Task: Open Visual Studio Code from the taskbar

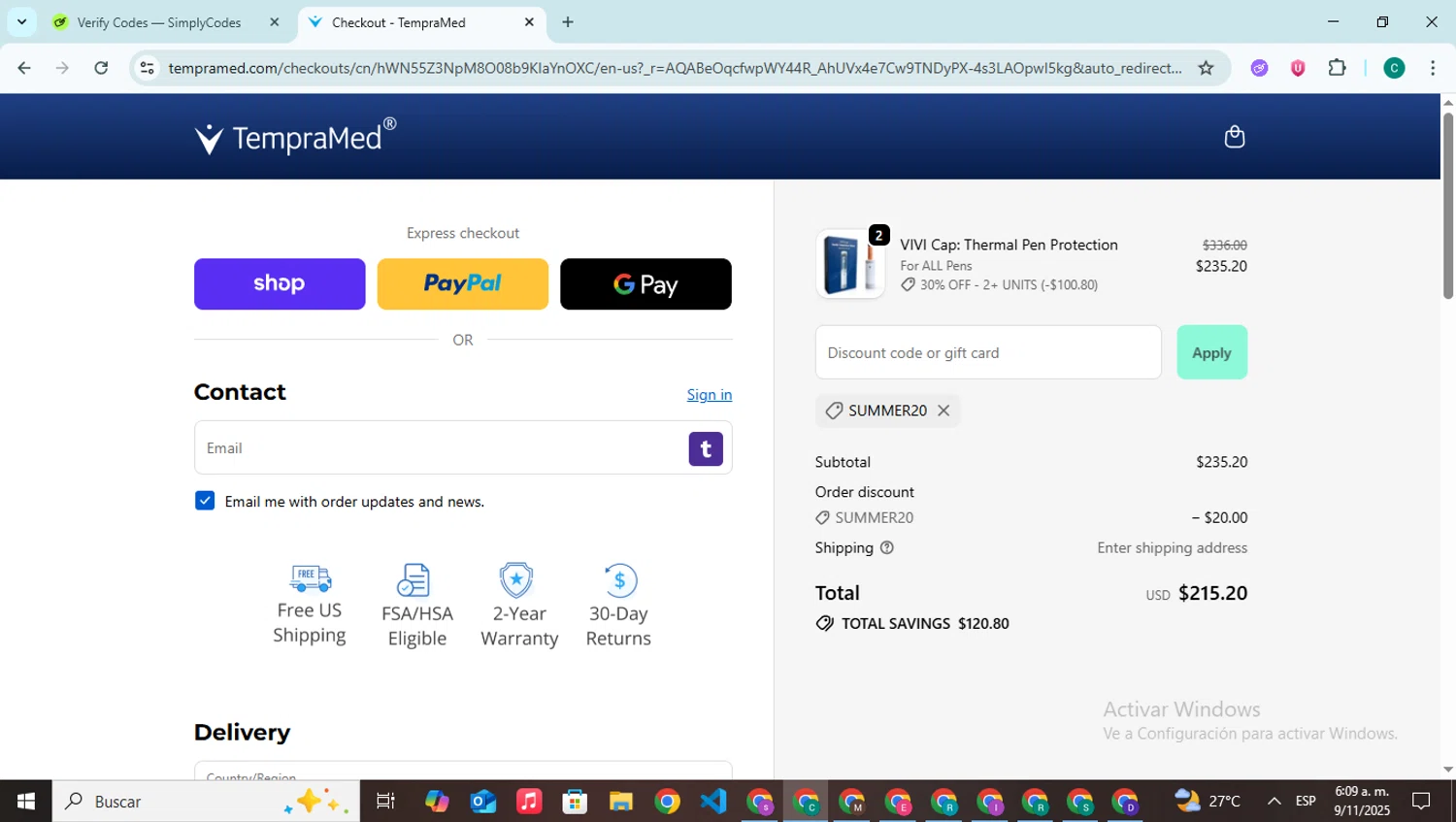Action: tap(713, 802)
